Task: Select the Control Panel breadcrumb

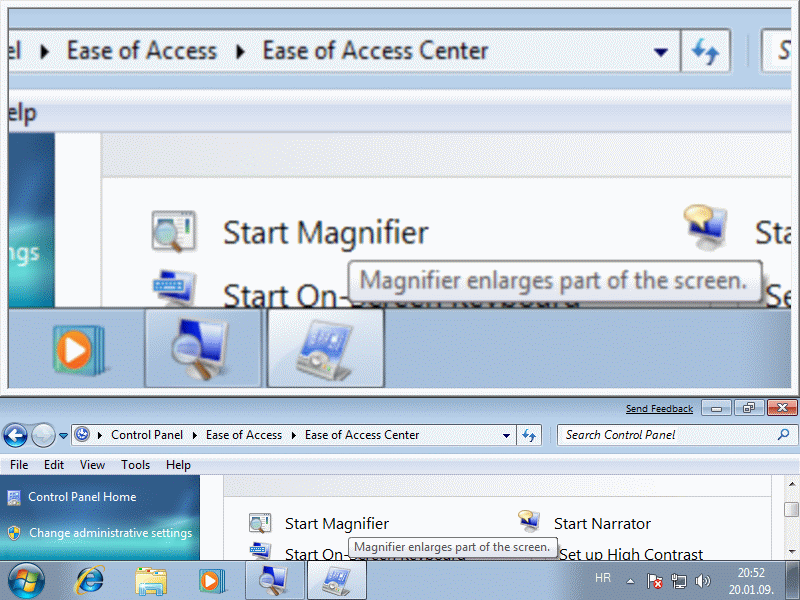Action: (147, 435)
